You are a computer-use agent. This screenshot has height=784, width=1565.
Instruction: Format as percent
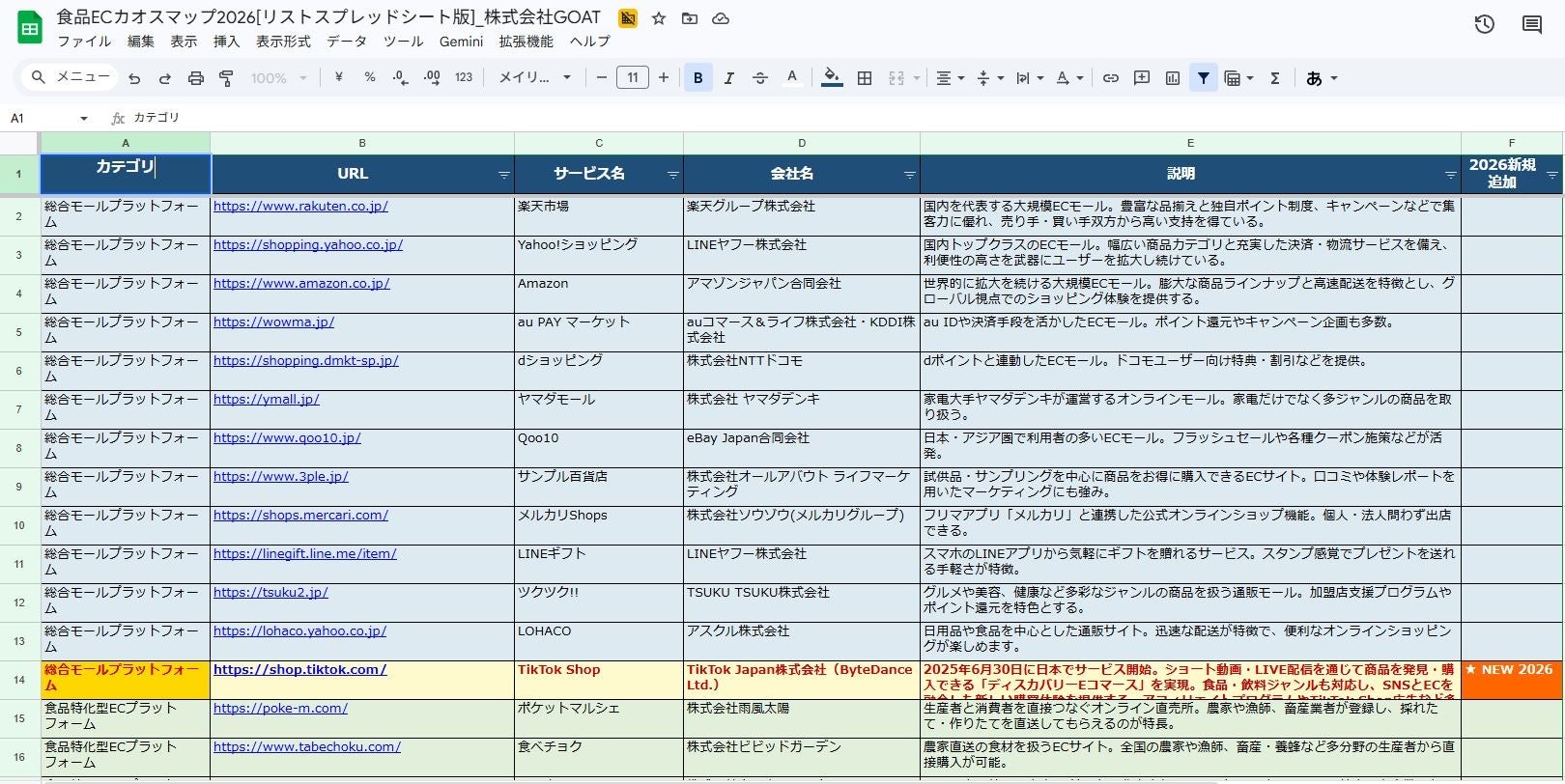click(370, 77)
